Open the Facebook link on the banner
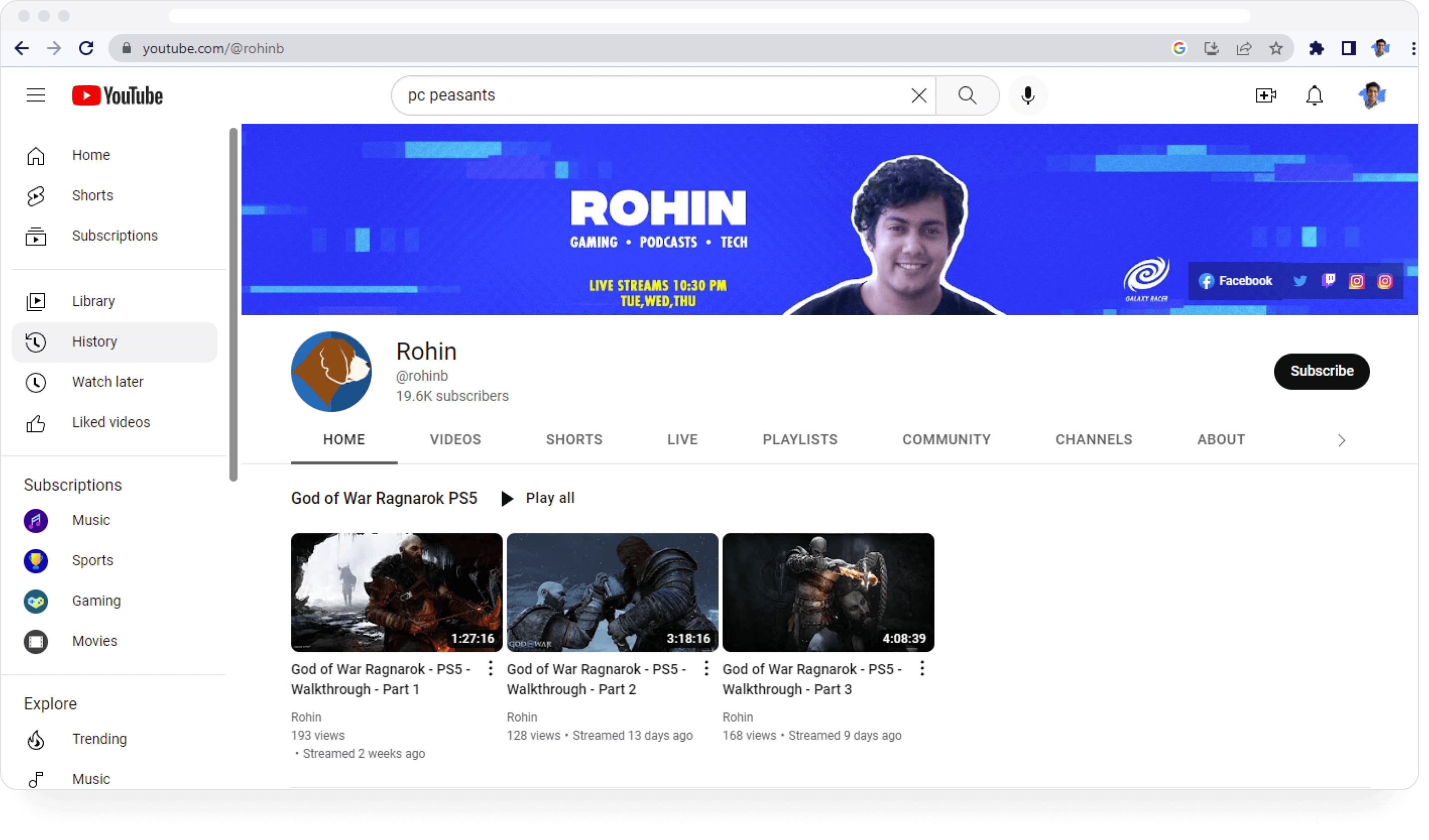1429x840 pixels. [x=1234, y=280]
